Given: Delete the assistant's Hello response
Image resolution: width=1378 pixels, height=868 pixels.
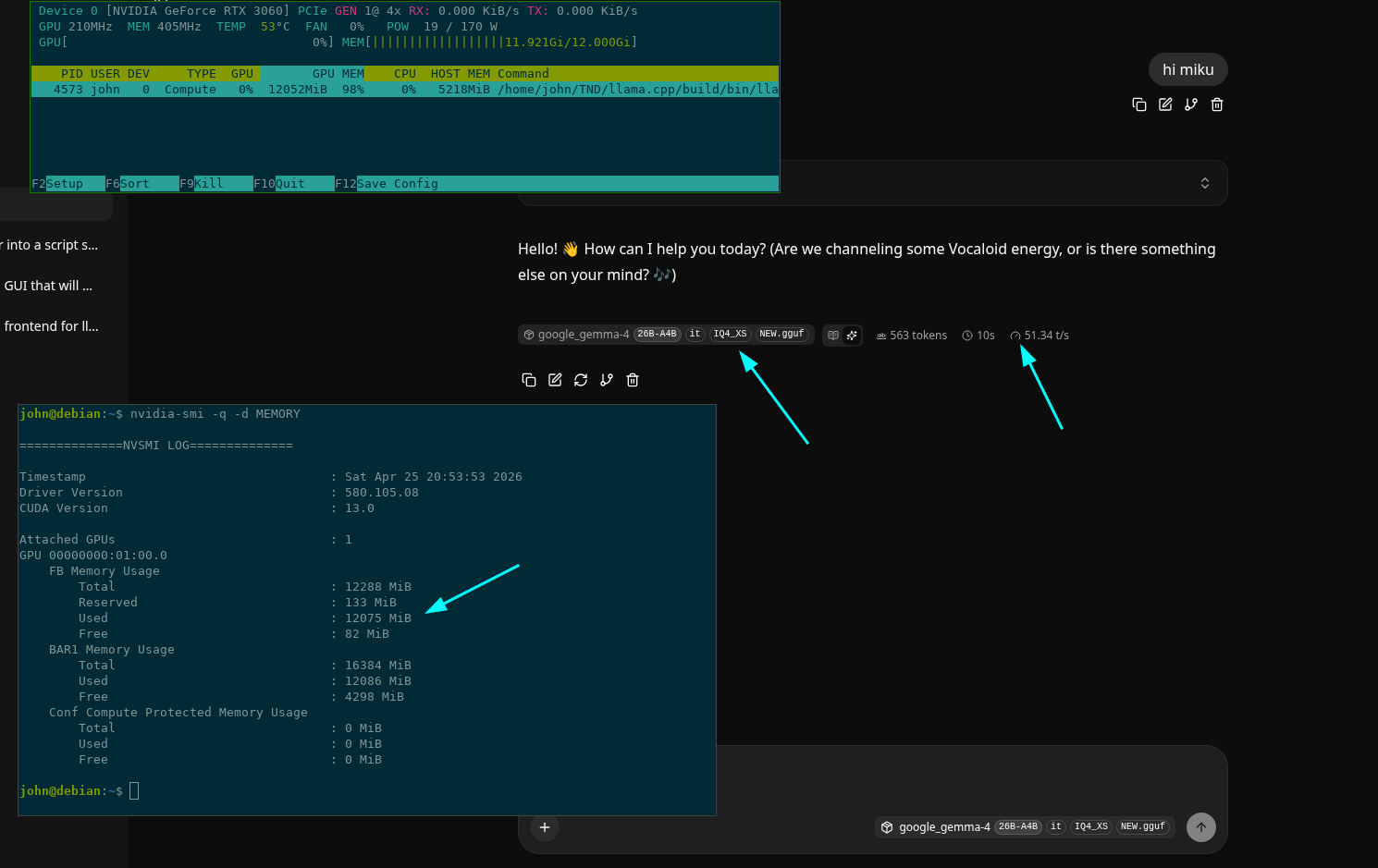Looking at the screenshot, I should [633, 380].
